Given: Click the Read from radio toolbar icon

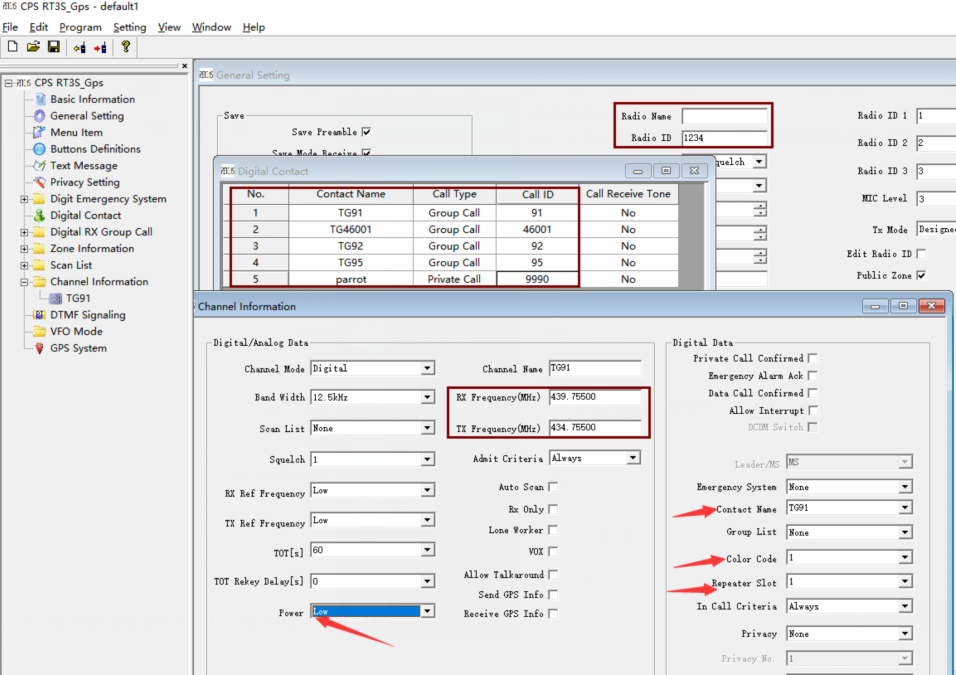Looking at the screenshot, I should (79, 47).
